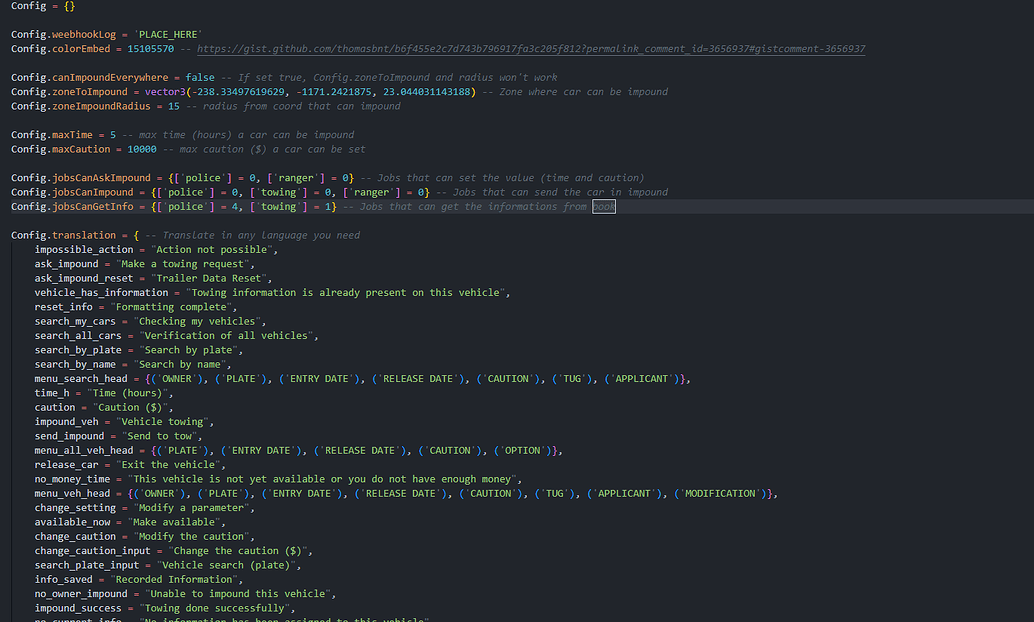
Task: Click the 'false' value of canImpoundEverywhere
Action: [199, 77]
